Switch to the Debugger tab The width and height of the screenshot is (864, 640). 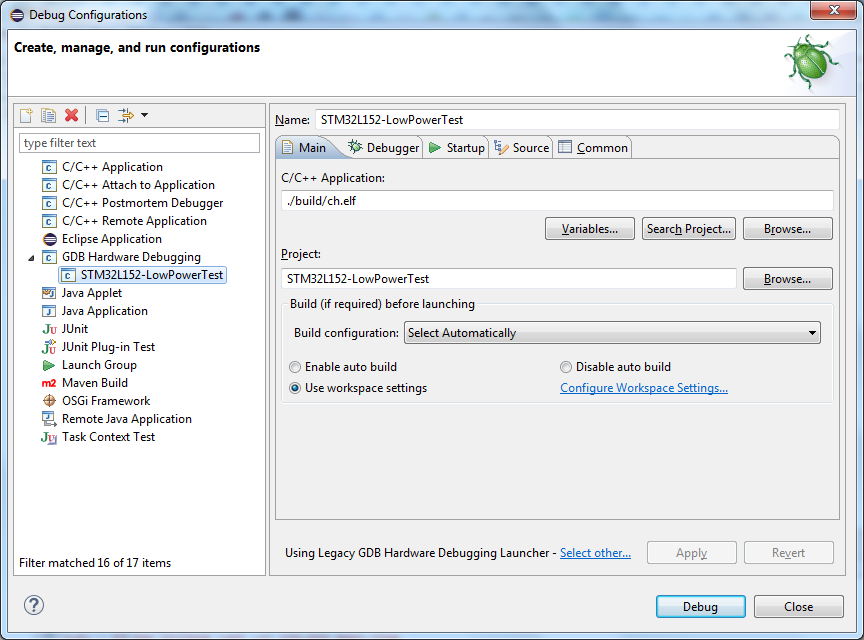click(x=383, y=148)
